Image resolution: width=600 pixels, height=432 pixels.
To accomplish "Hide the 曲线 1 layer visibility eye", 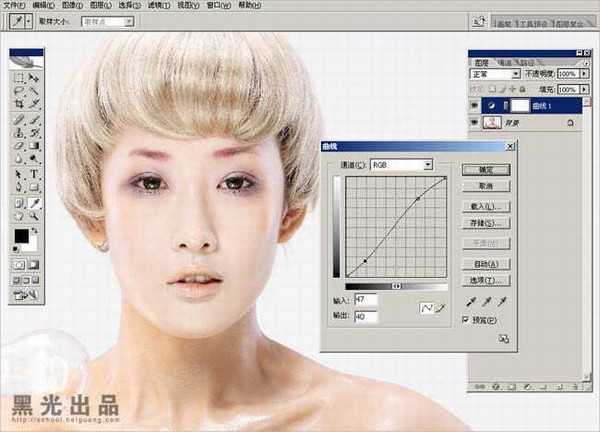I will tap(474, 104).
